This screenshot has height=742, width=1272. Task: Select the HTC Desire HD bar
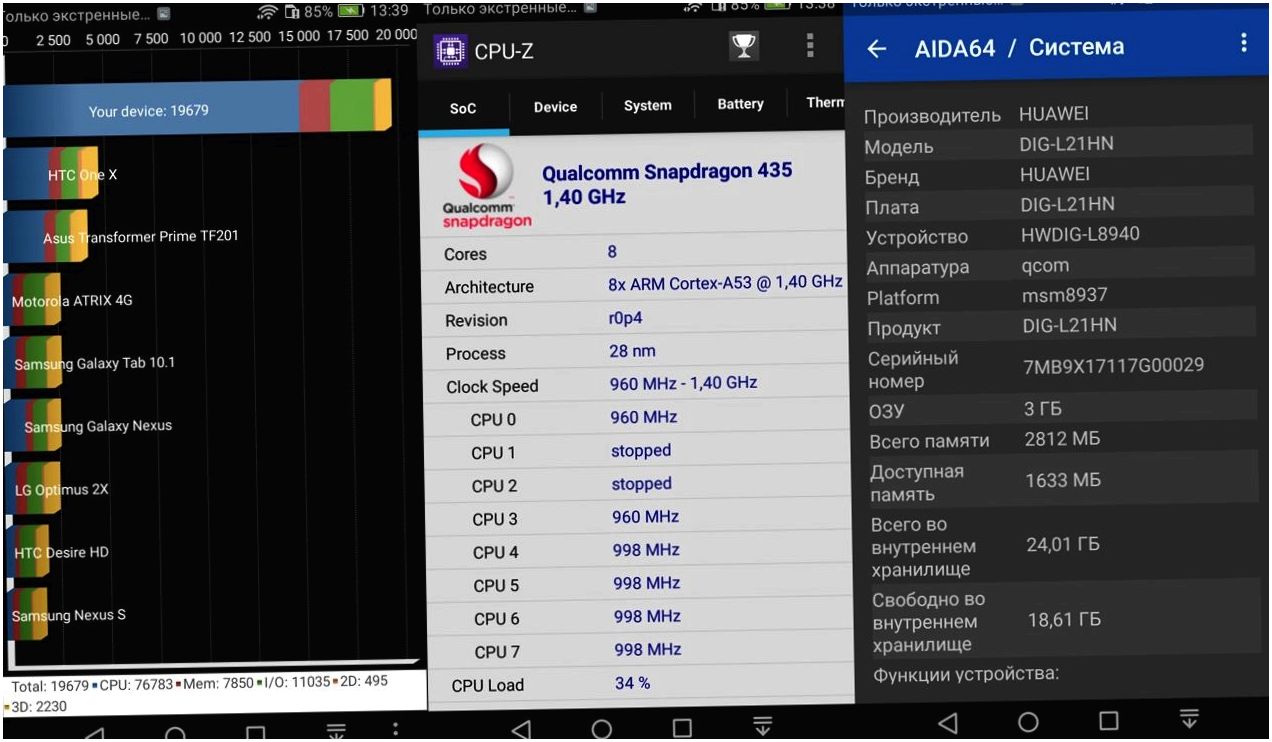(26, 552)
